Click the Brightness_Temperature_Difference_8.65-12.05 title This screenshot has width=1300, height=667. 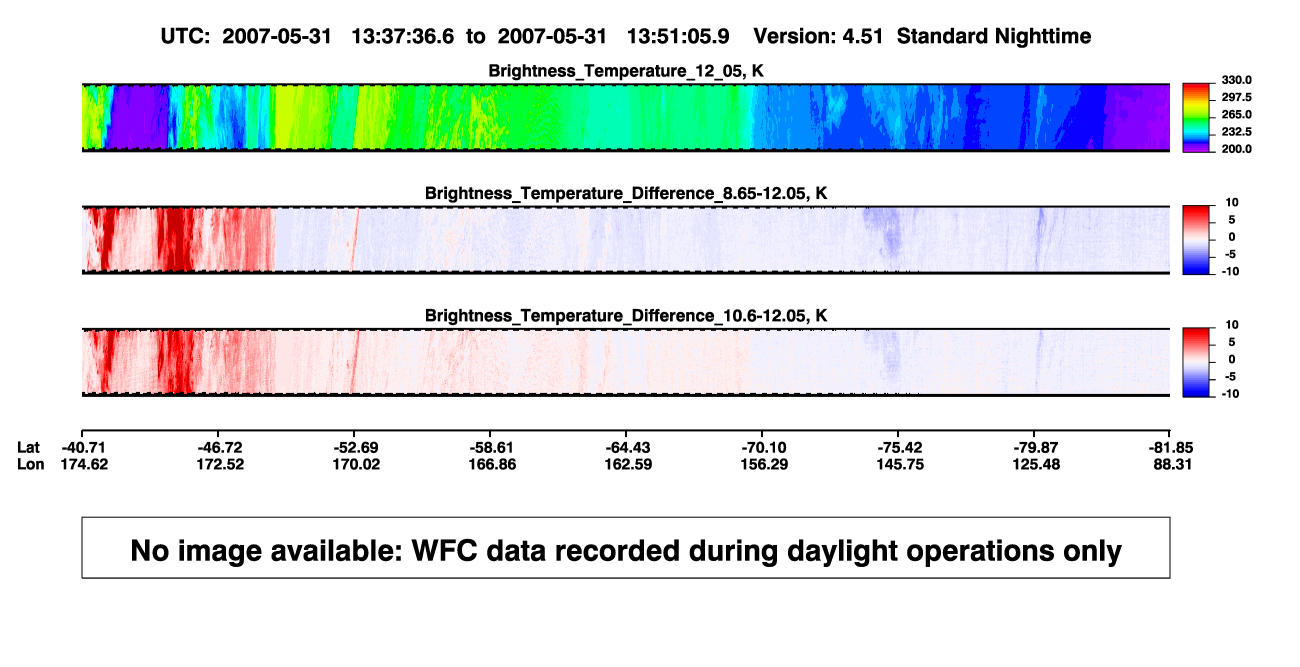pyautogui.click(x=626, y=193)
